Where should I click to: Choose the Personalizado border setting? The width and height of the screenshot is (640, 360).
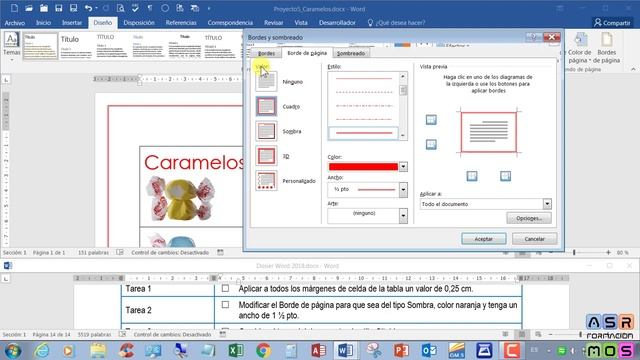point(266,181)
